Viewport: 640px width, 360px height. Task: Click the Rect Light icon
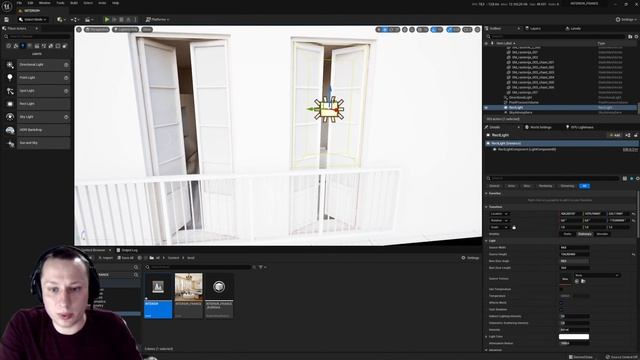click(10, 104)
